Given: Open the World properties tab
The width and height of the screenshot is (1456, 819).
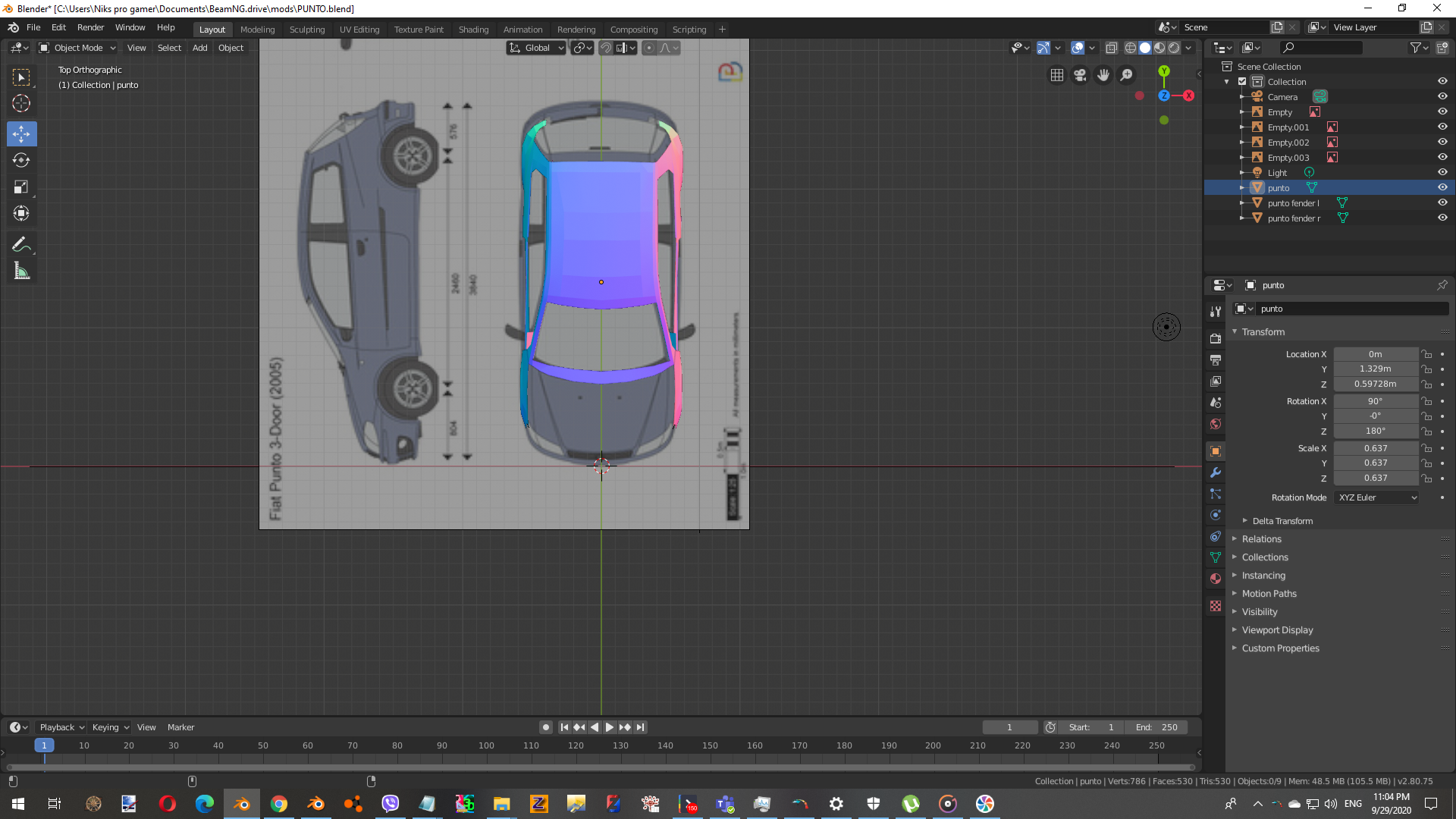Looking at the screenshot, I should (x=1216, y=423).
